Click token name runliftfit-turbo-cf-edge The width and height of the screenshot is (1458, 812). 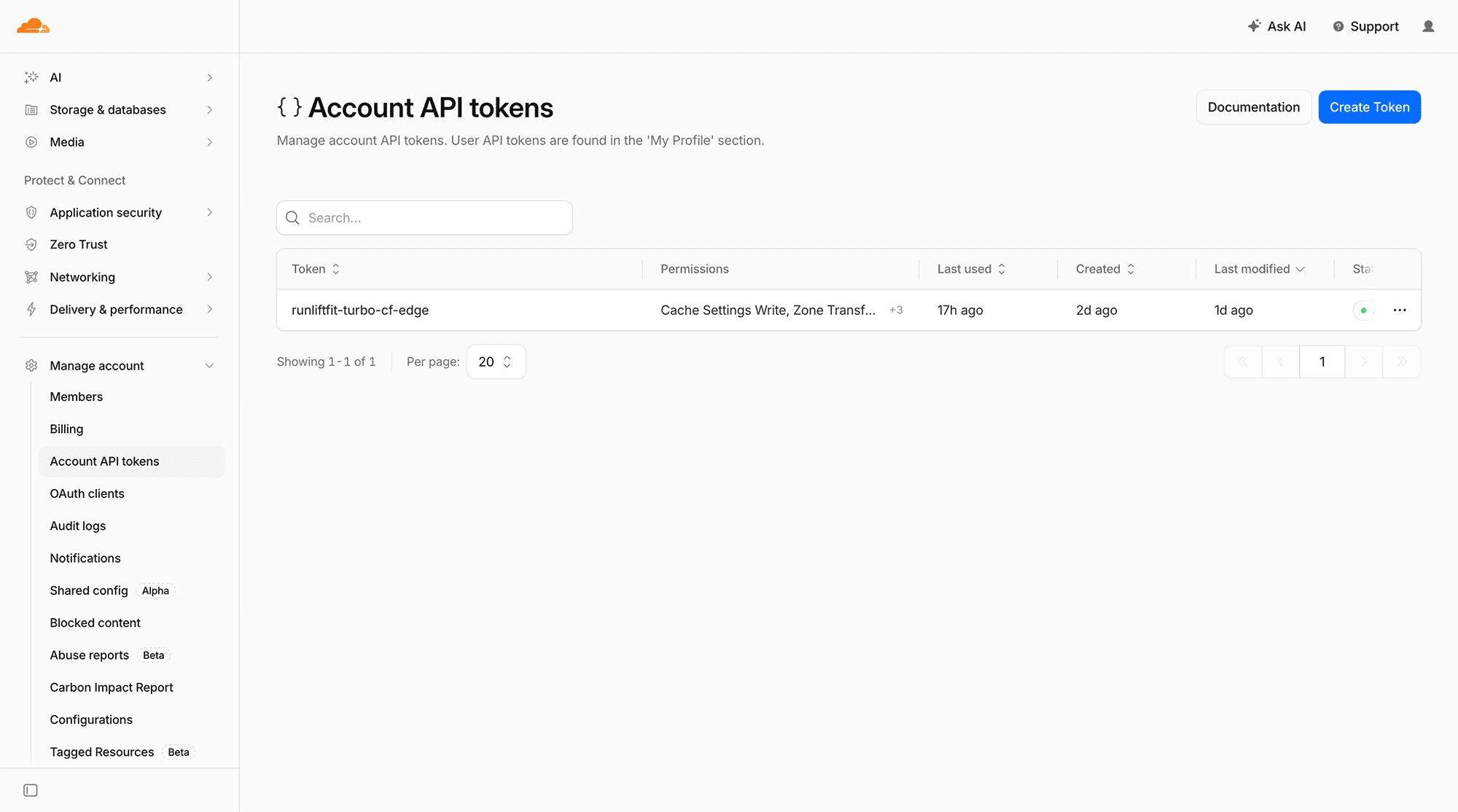[x=360, y=310]
